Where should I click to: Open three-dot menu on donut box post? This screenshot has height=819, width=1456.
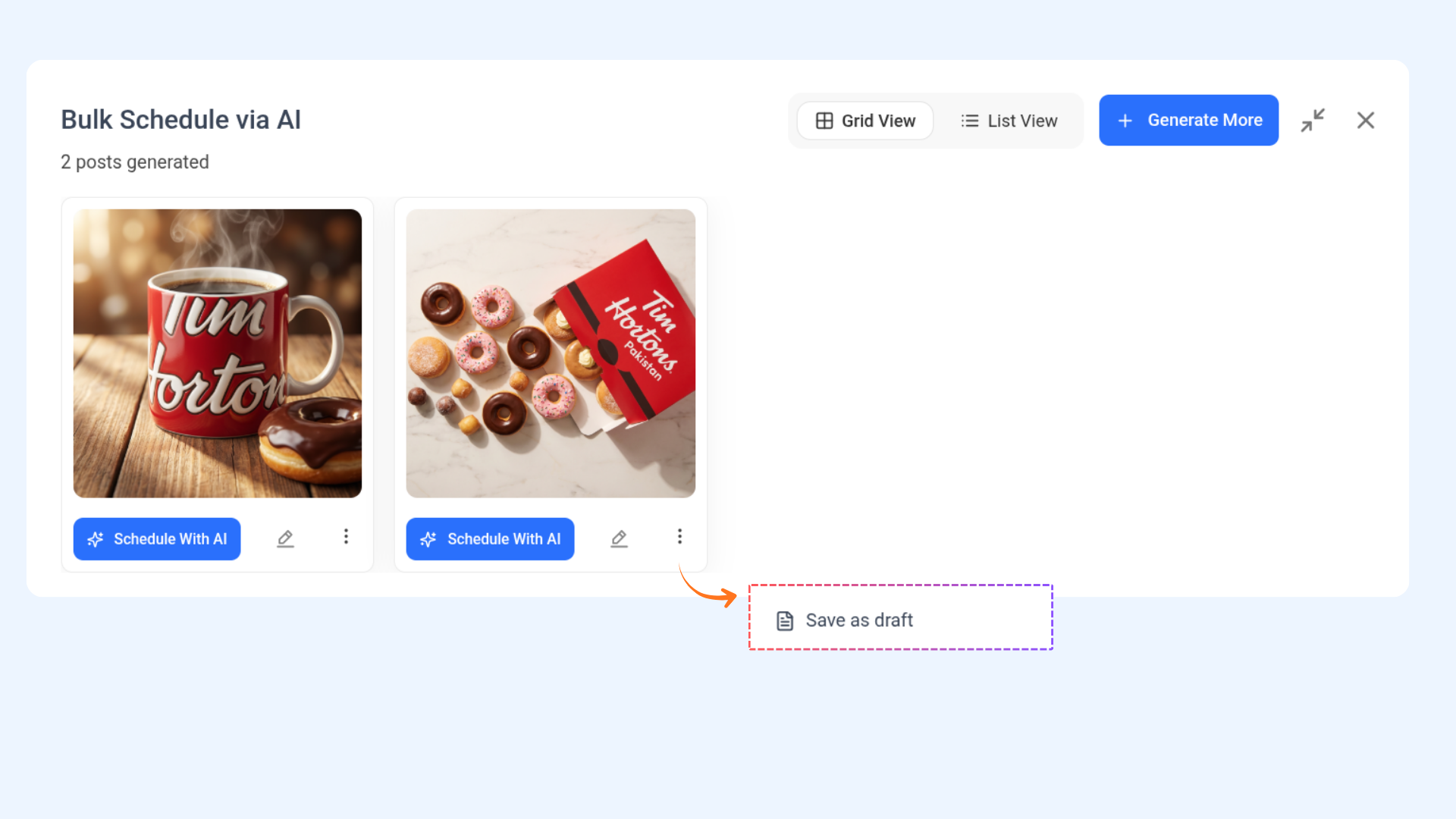tap(679, 537)
